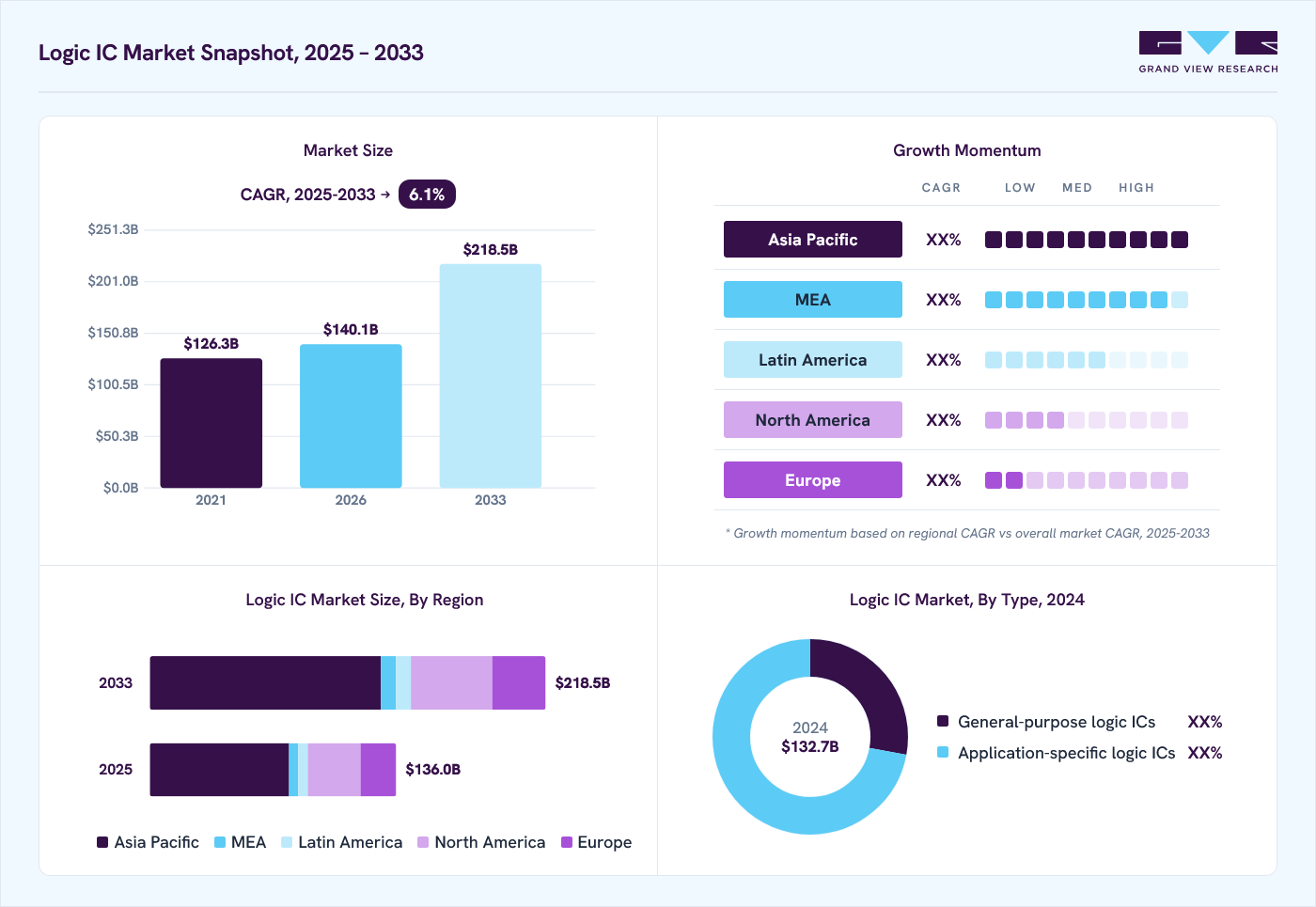The image size is (1316, 907).
Task: Click Latin America legend swatch
Action: point(287,842)
